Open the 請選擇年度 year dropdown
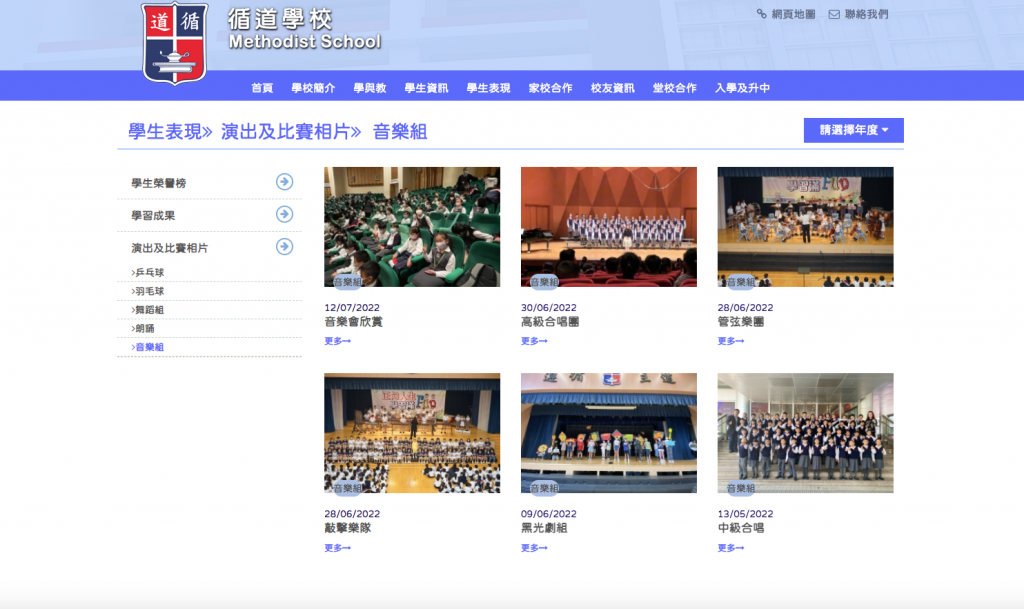 pyautogui.click(x=853, y=130)
